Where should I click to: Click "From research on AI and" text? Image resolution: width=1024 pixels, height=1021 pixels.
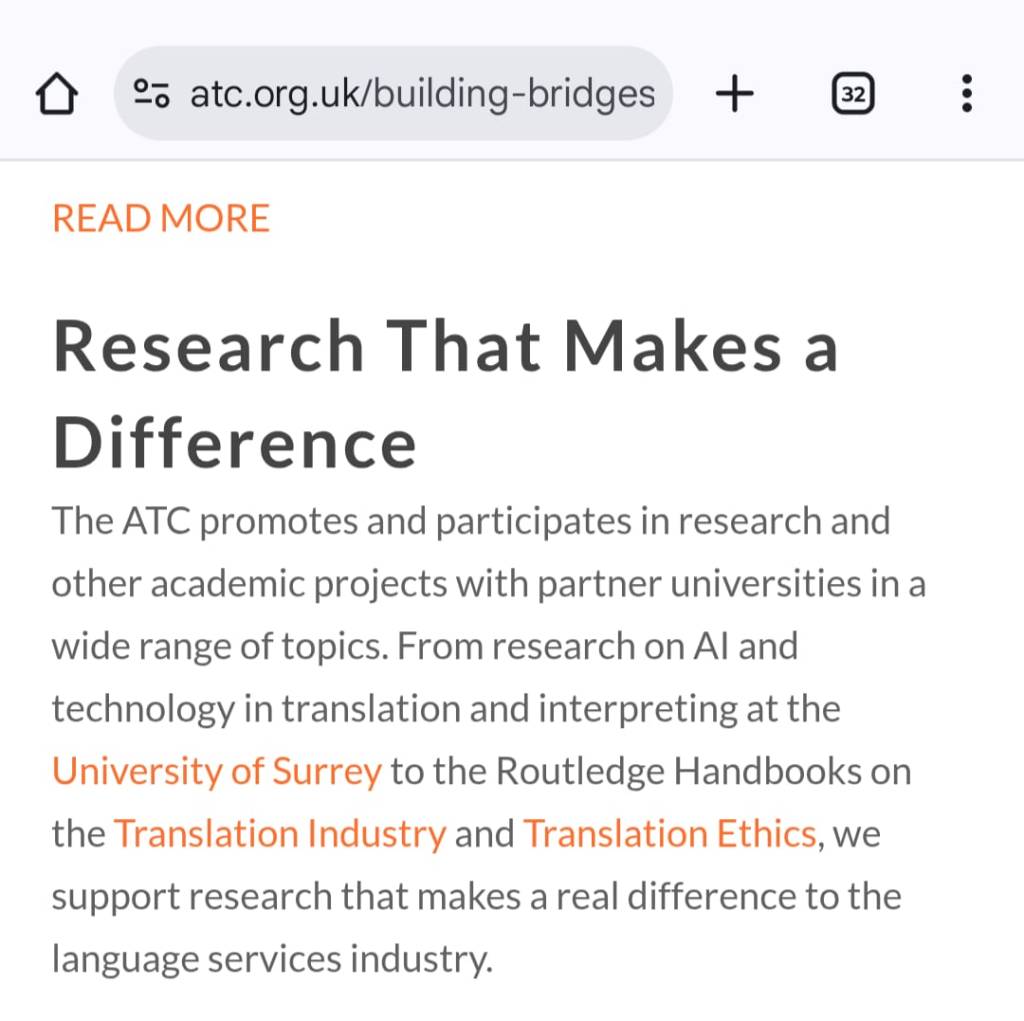(597, 647)
